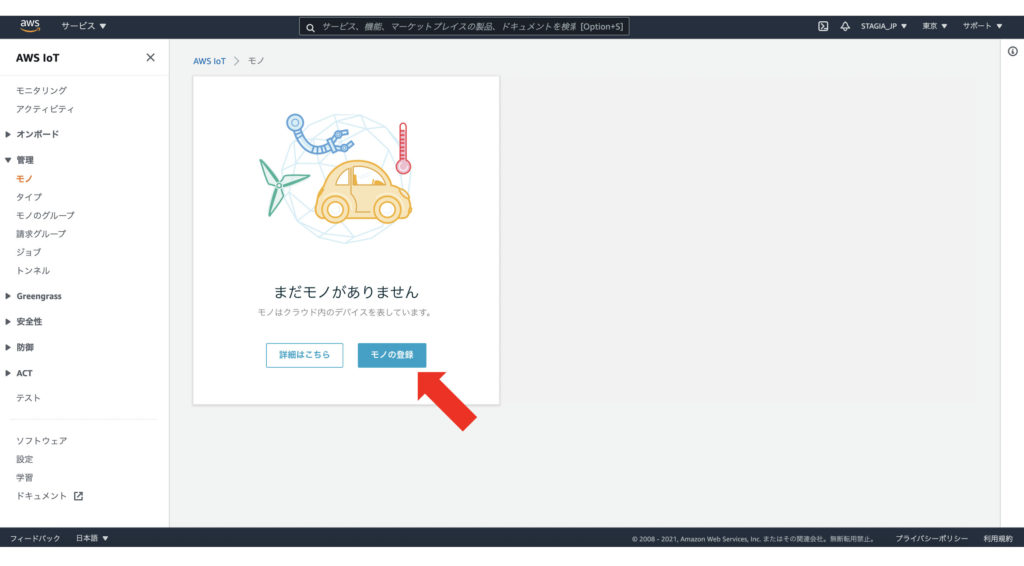Click the info icon at right edge
The height and width of the screenshot is (566, 1024).
point(1012,52)
